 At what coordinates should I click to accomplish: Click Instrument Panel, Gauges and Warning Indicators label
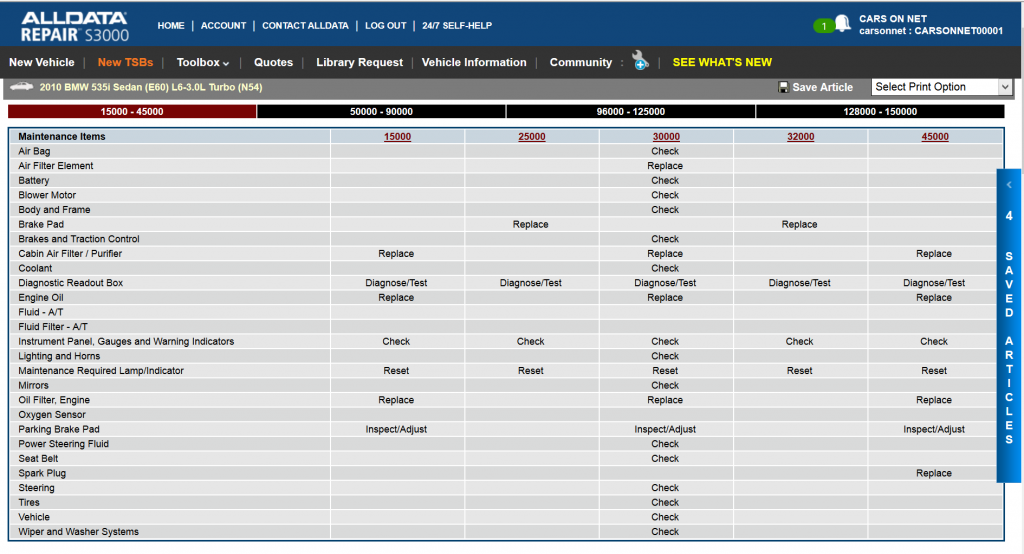click(126, 341)
